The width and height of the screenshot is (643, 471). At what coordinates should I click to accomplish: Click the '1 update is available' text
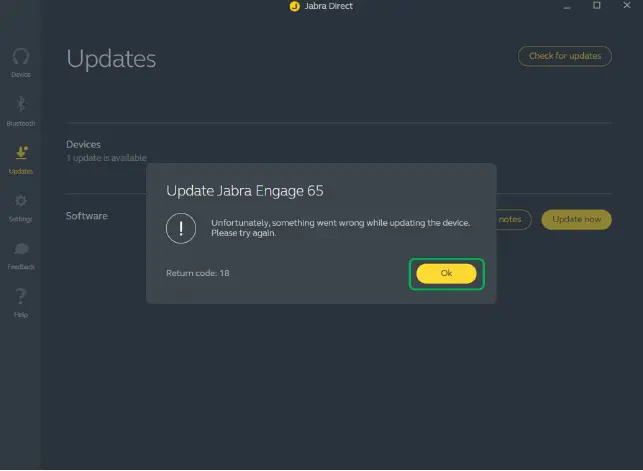[107, 158]
